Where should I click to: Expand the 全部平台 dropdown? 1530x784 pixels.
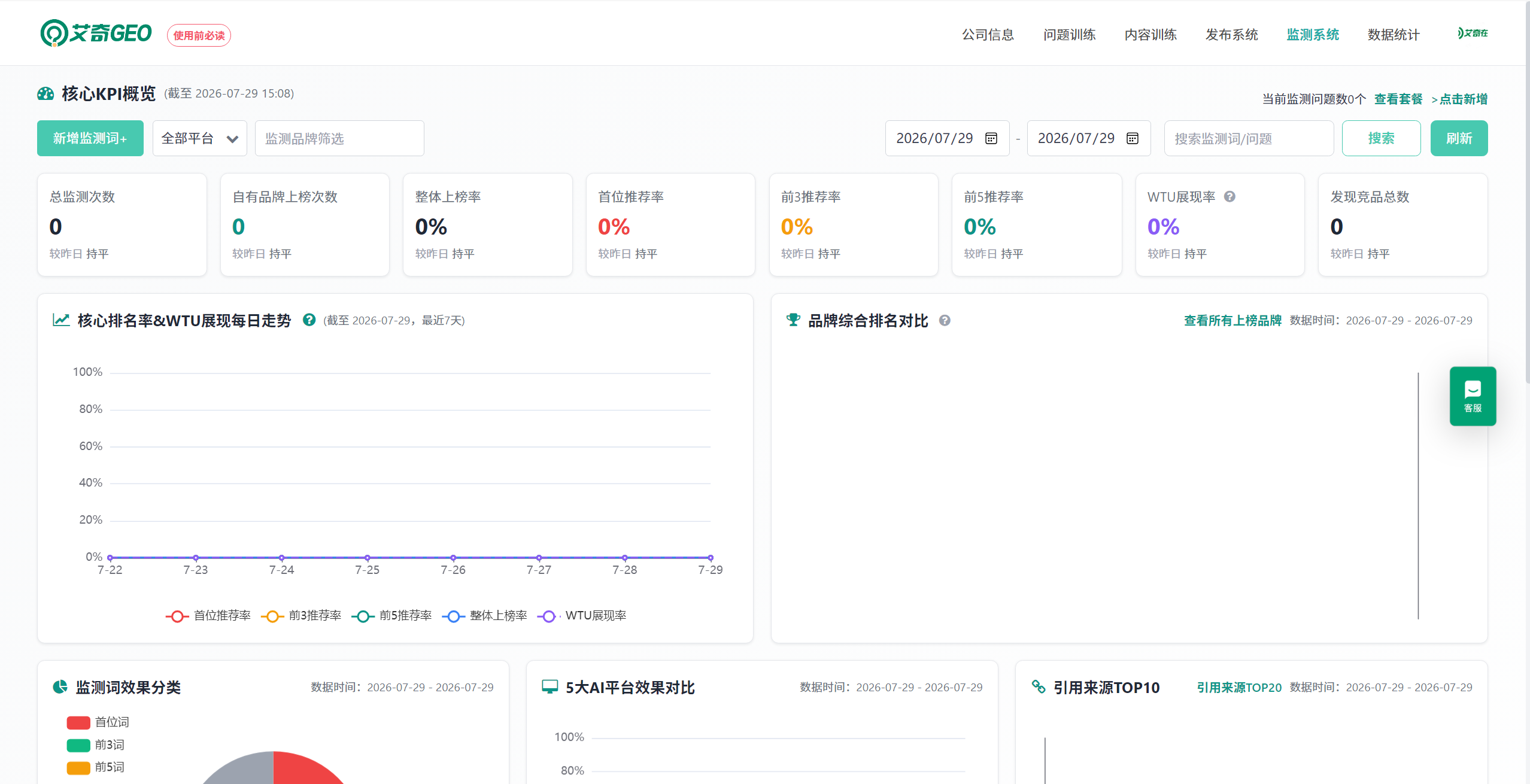[199, 138]
